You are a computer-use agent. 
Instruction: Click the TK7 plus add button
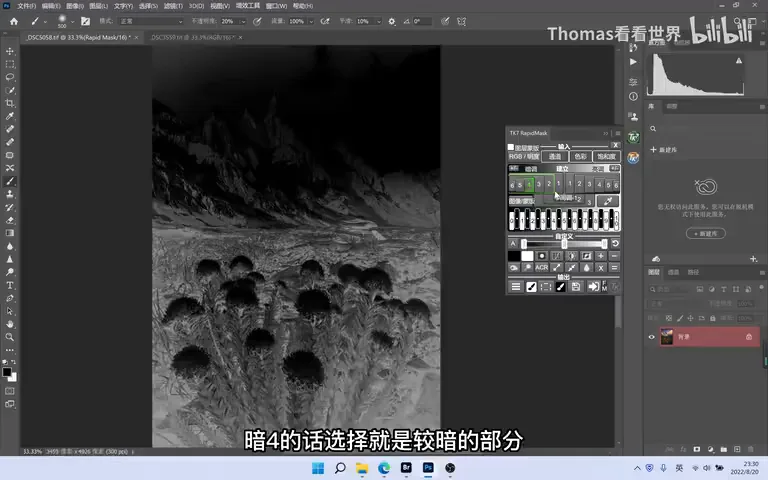pos(600,256)
